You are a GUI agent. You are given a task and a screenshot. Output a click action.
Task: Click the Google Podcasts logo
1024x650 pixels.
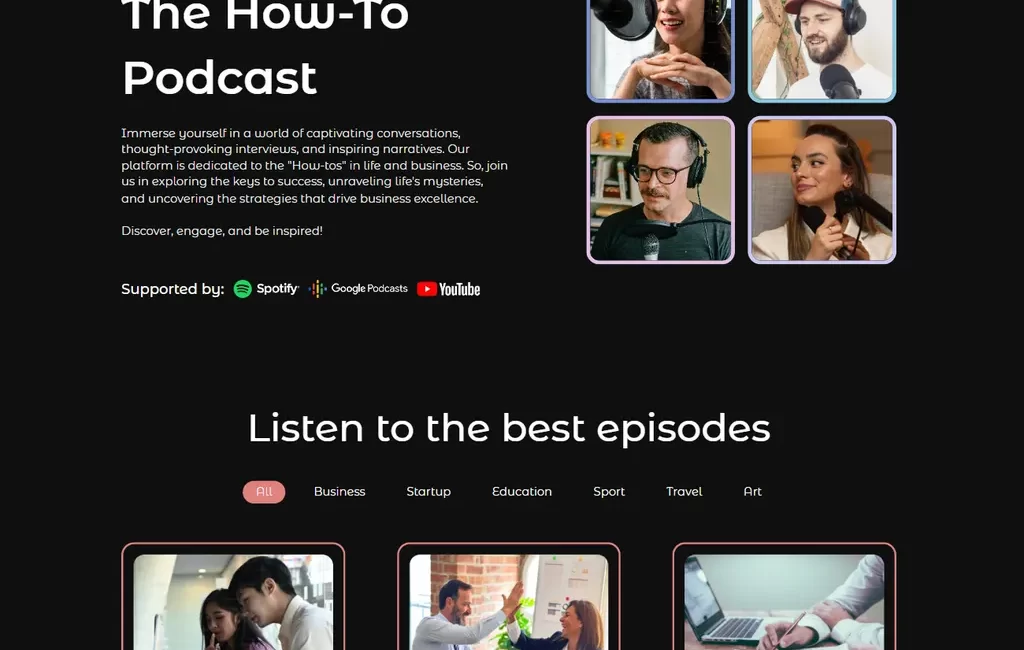358,289
